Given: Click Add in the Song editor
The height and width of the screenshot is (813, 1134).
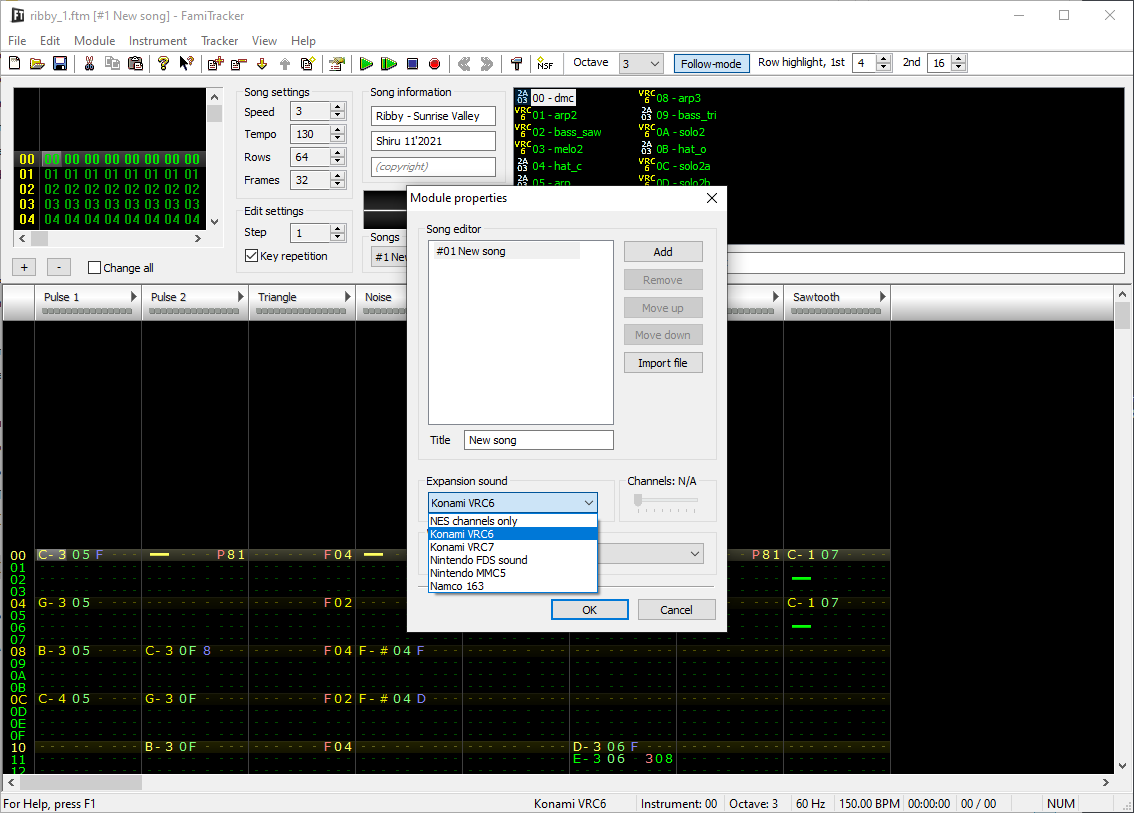Looking at the screenshot, I should [663, 252].
